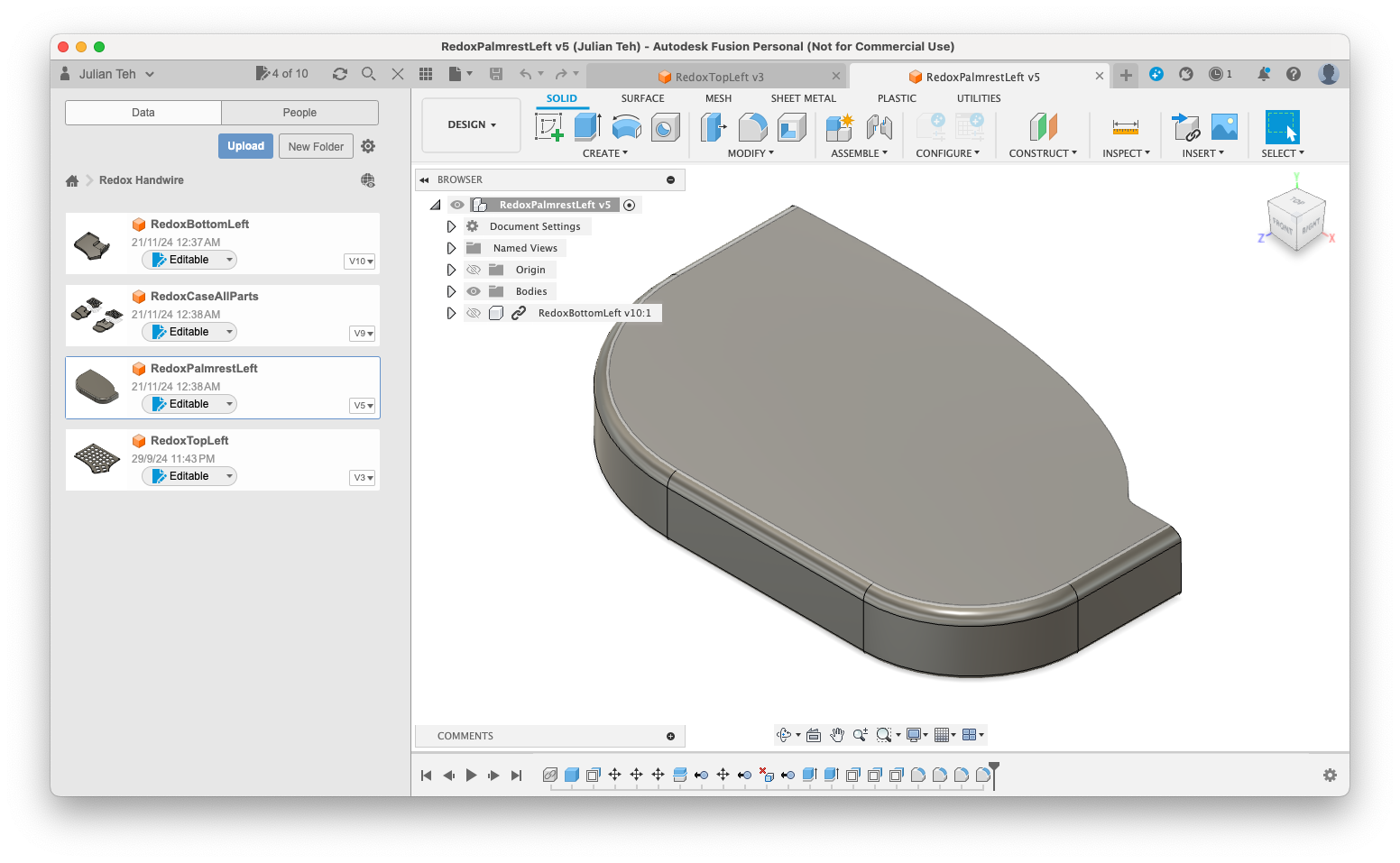1400x863 pixels.
Task: Open the Measure tool under Inspect
Action: point(1124,127)
